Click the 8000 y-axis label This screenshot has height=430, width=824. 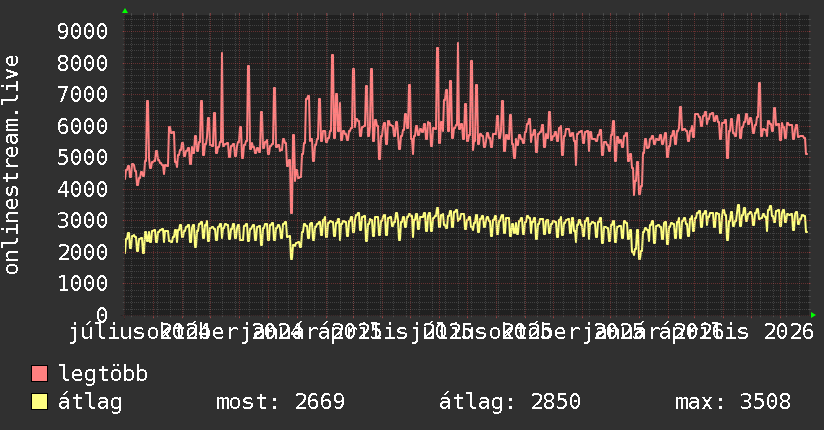83,63
